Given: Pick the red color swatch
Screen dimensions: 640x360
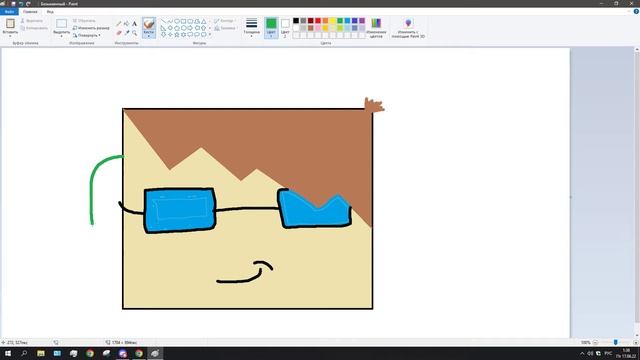Looking at the screenshot, I should pyautogui.click(x=318, y=21).
